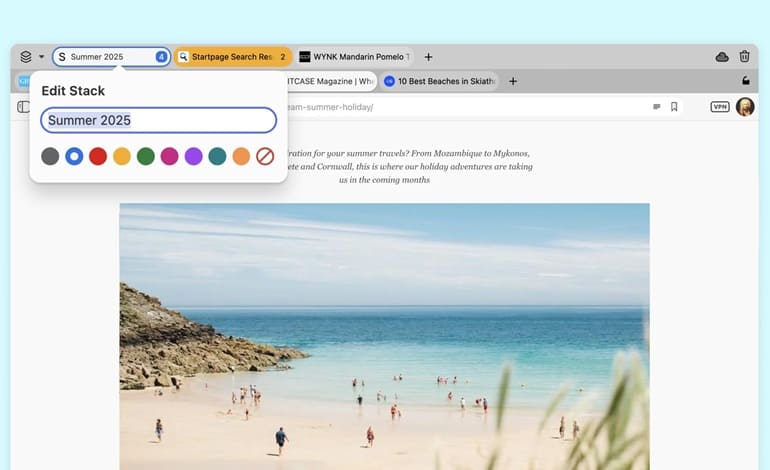
Task: Toggle reader view icon in address bar
Action: point(657,107)
